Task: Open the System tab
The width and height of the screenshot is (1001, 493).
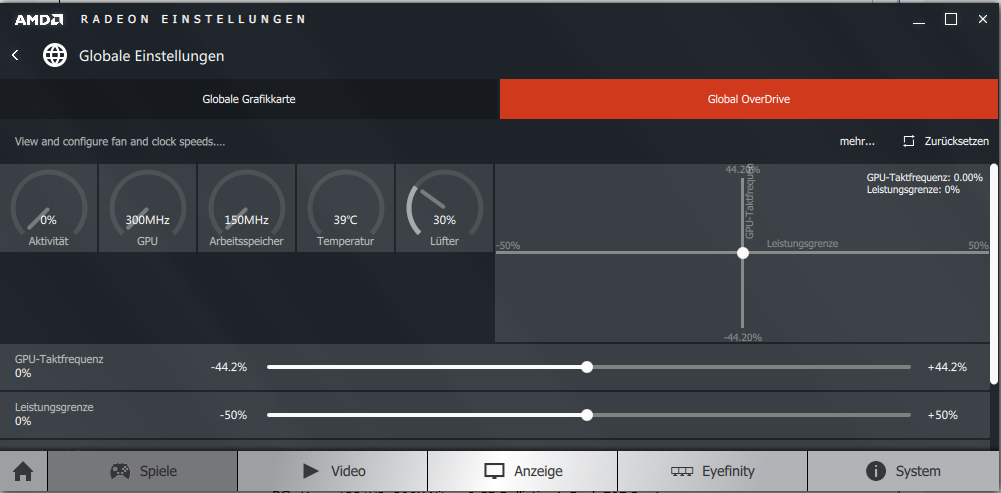Action: pos(904,471)
